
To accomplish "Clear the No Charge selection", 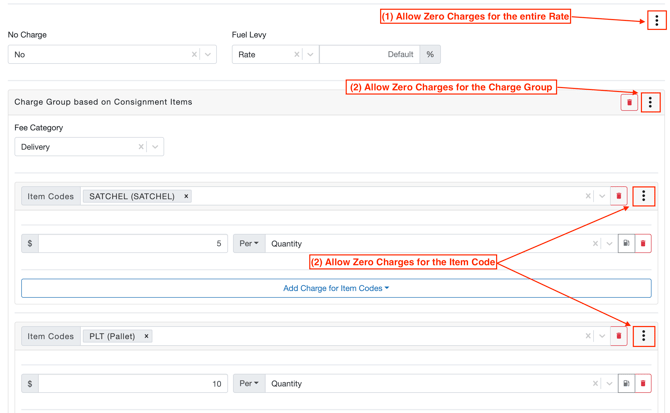I will point(194,54).
